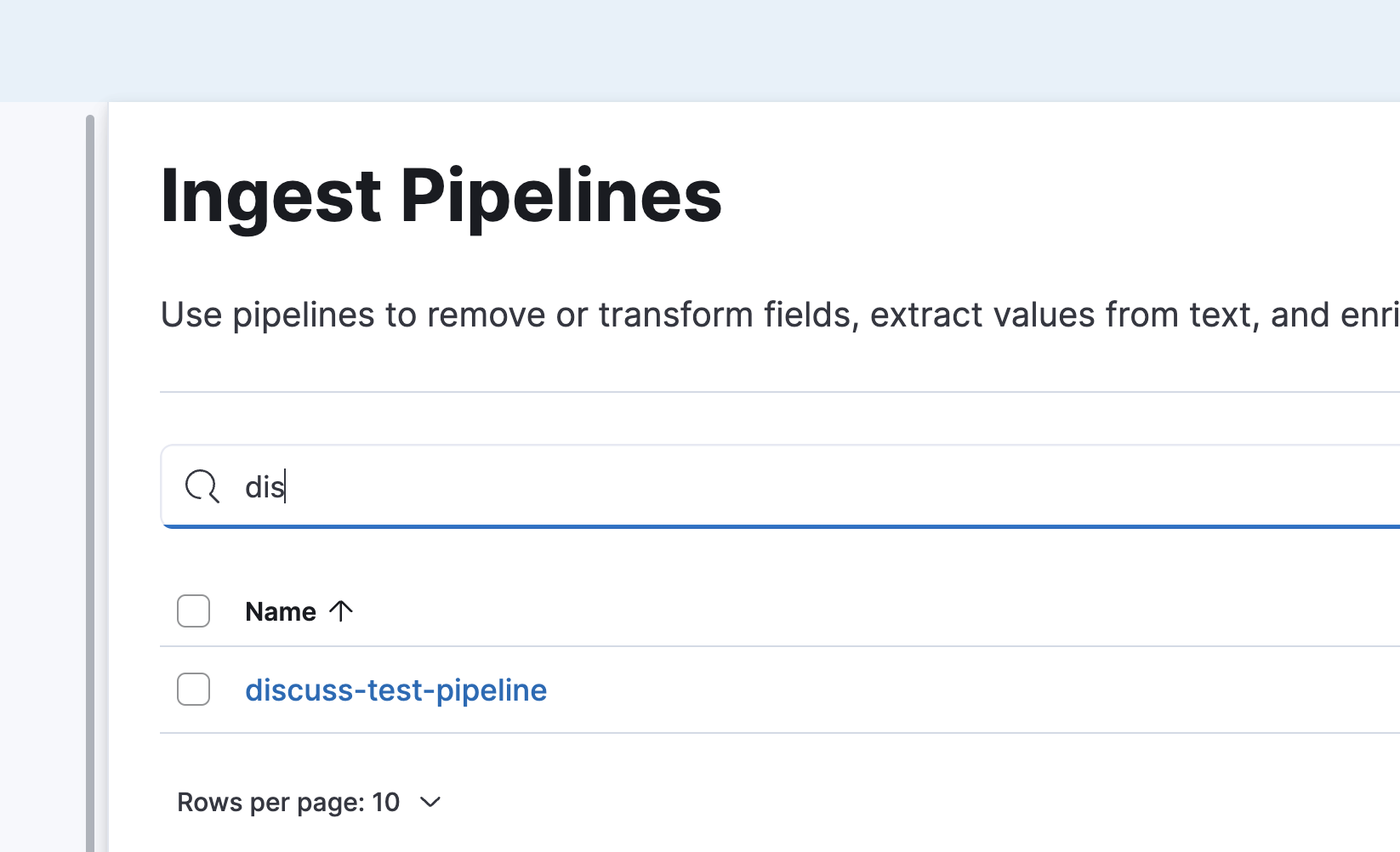Screen dimensions: 1400x852
Task: Open the Rows per page: 10 dropdown
Action: tap(309, 802)
